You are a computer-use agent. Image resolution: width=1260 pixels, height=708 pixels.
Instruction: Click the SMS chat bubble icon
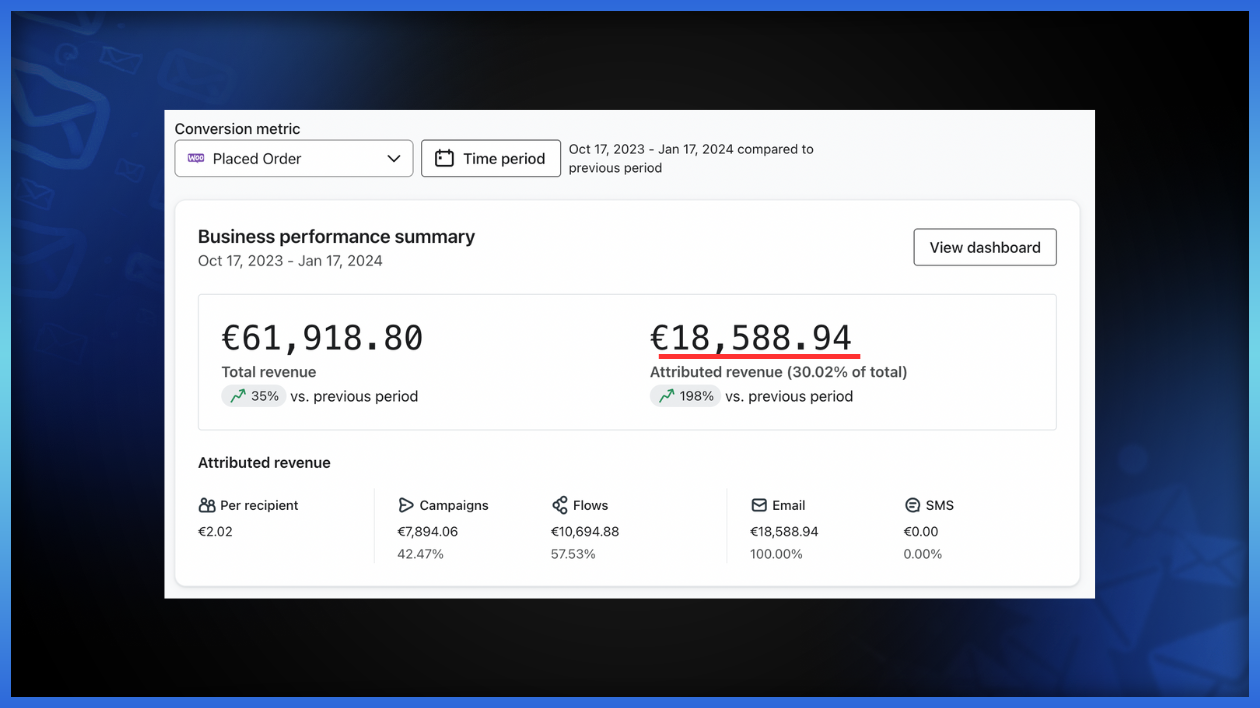pyautogui.click(x=912, y=505)
